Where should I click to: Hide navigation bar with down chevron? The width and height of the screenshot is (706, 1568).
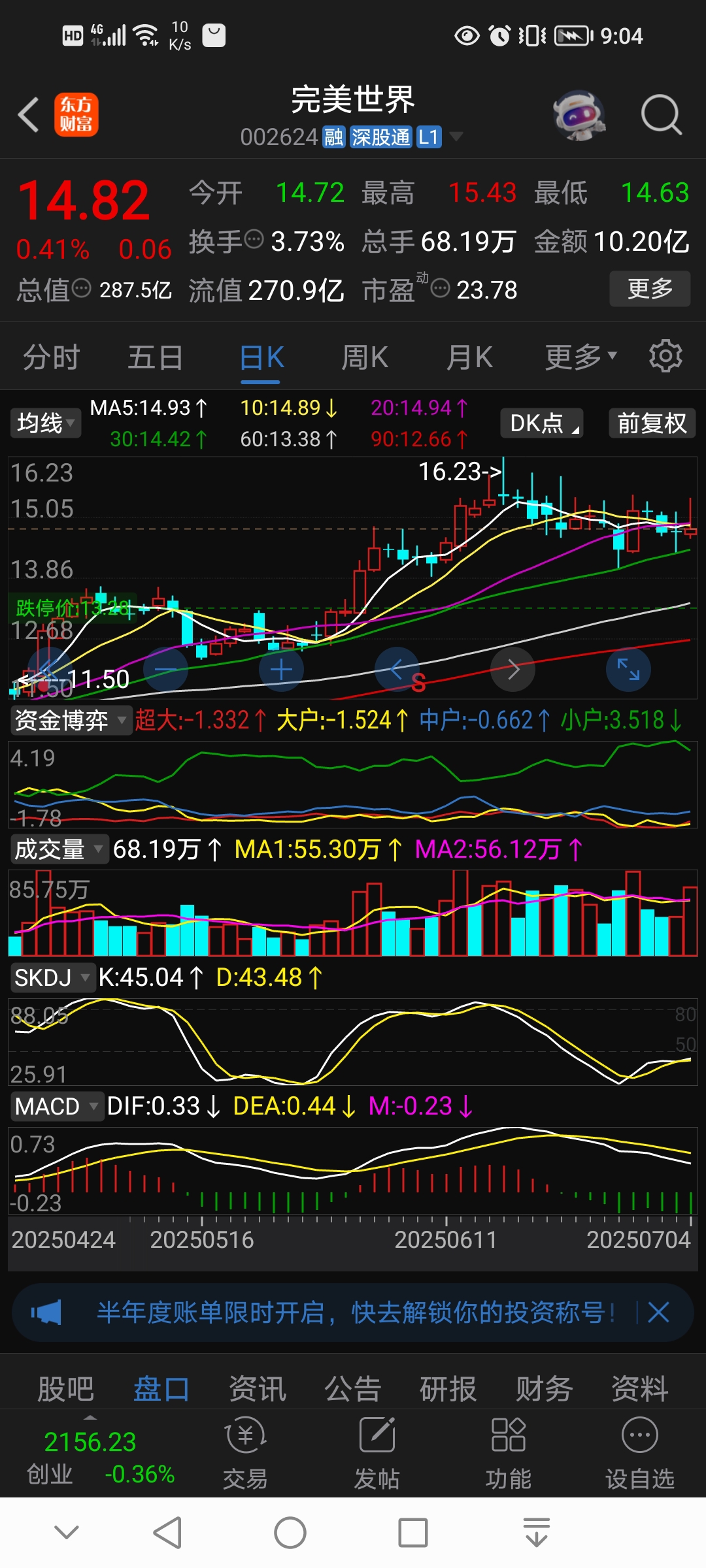point(67,1532)
